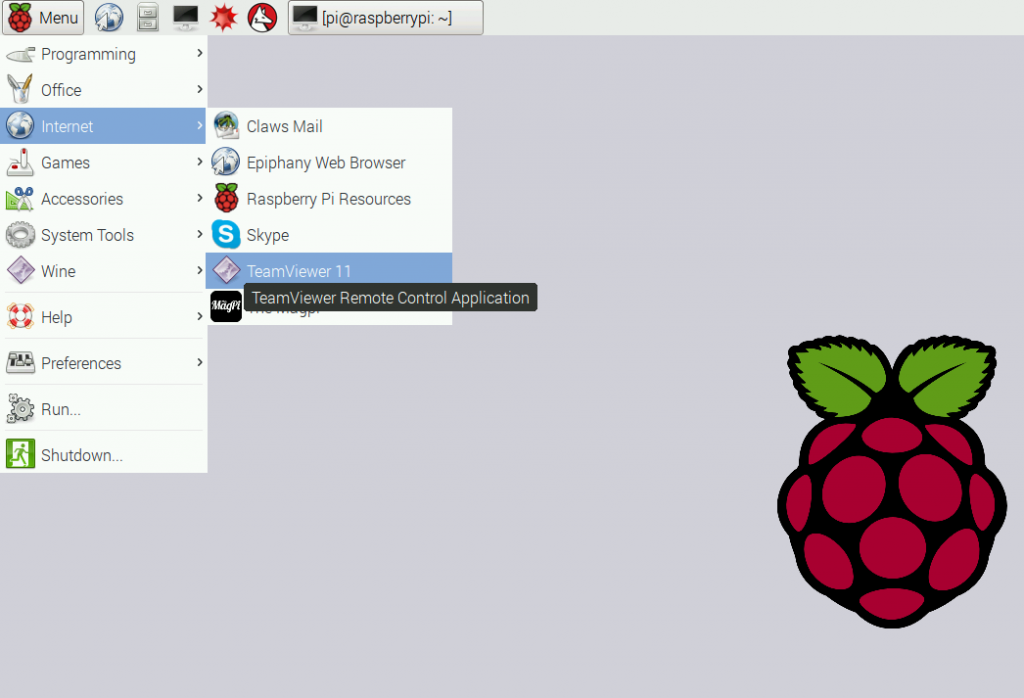
Task: Launch TeamViewer 11 from Internet submenu
Action: coord(329,271)
